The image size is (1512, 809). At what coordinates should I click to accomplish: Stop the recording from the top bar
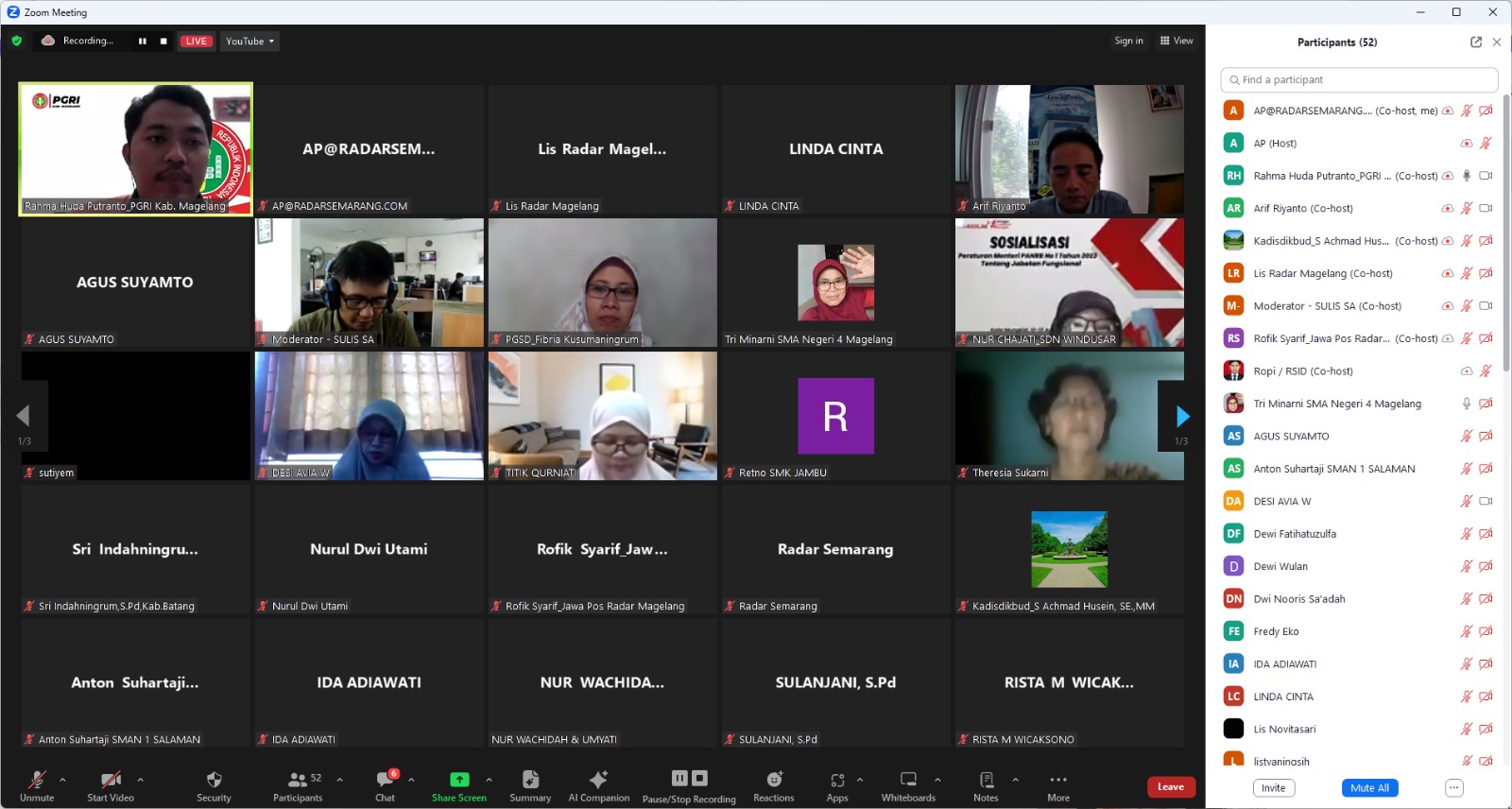[163, 41]
